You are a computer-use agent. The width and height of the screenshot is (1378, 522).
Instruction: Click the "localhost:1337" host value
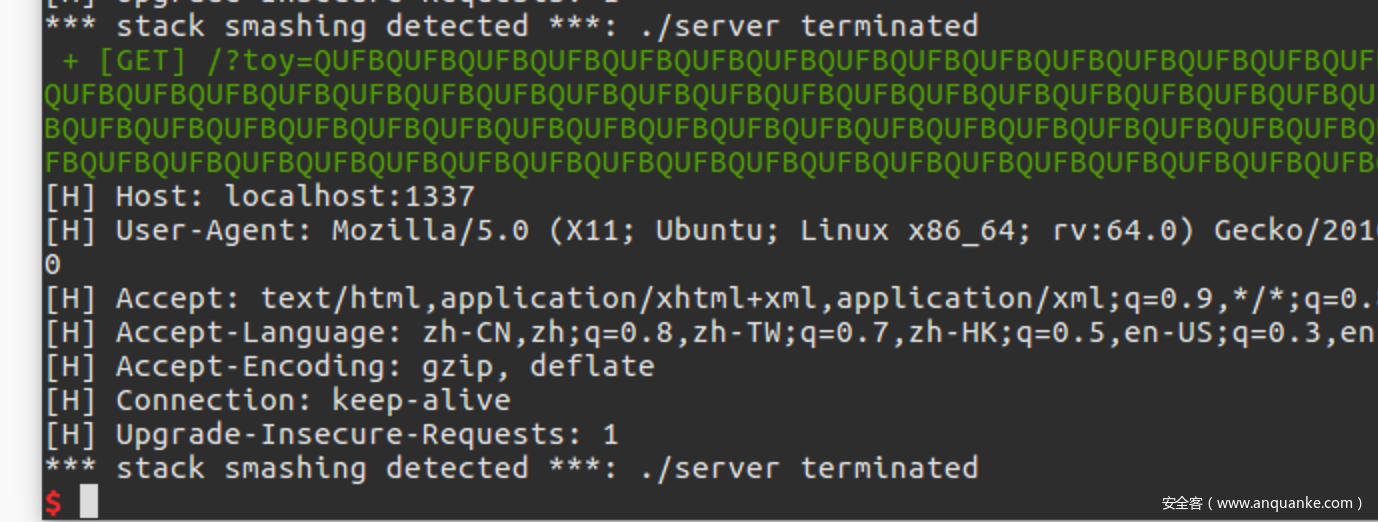pos(350,196)
